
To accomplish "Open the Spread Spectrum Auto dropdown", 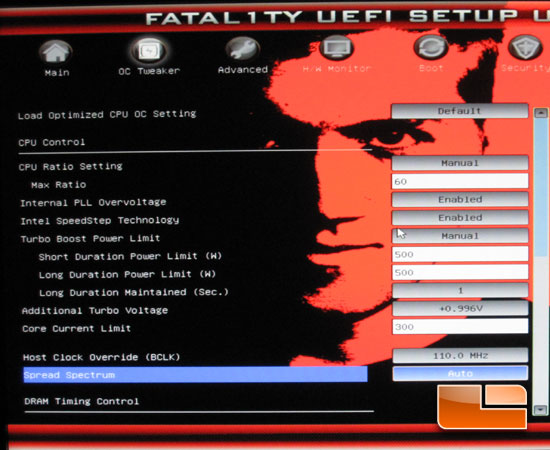I will 460,374.
